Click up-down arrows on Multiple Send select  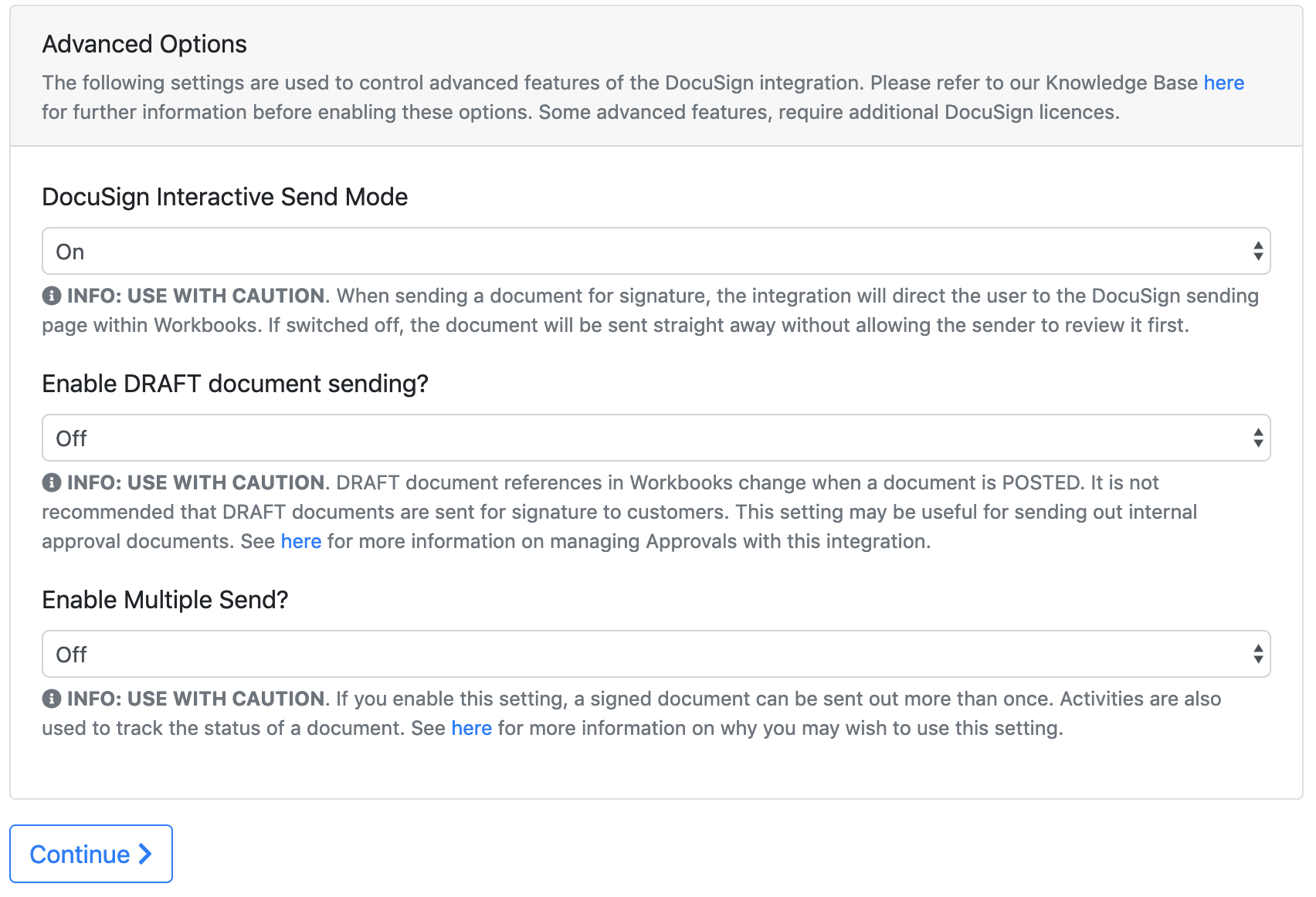click(1258, 654)
